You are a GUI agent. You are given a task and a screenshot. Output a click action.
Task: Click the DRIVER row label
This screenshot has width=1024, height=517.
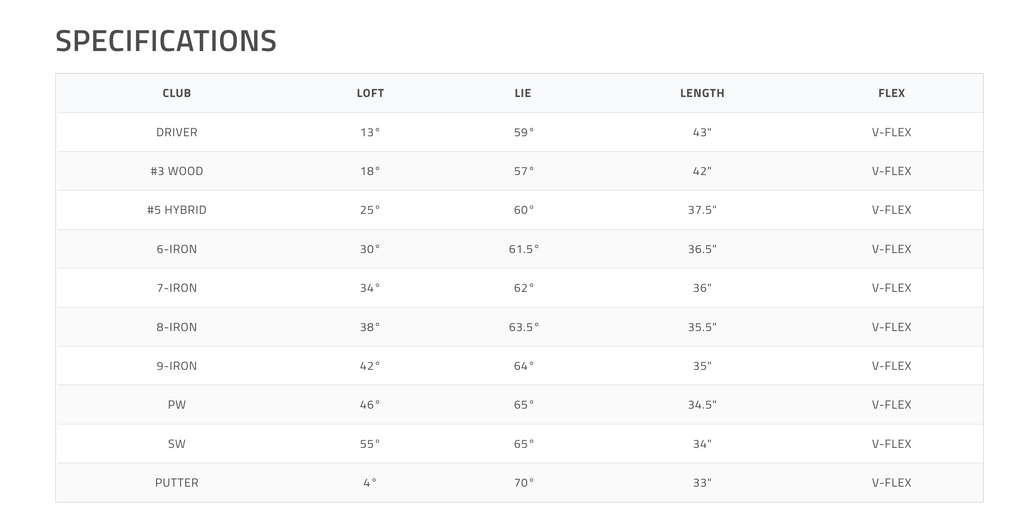click(x=176, y=132)
